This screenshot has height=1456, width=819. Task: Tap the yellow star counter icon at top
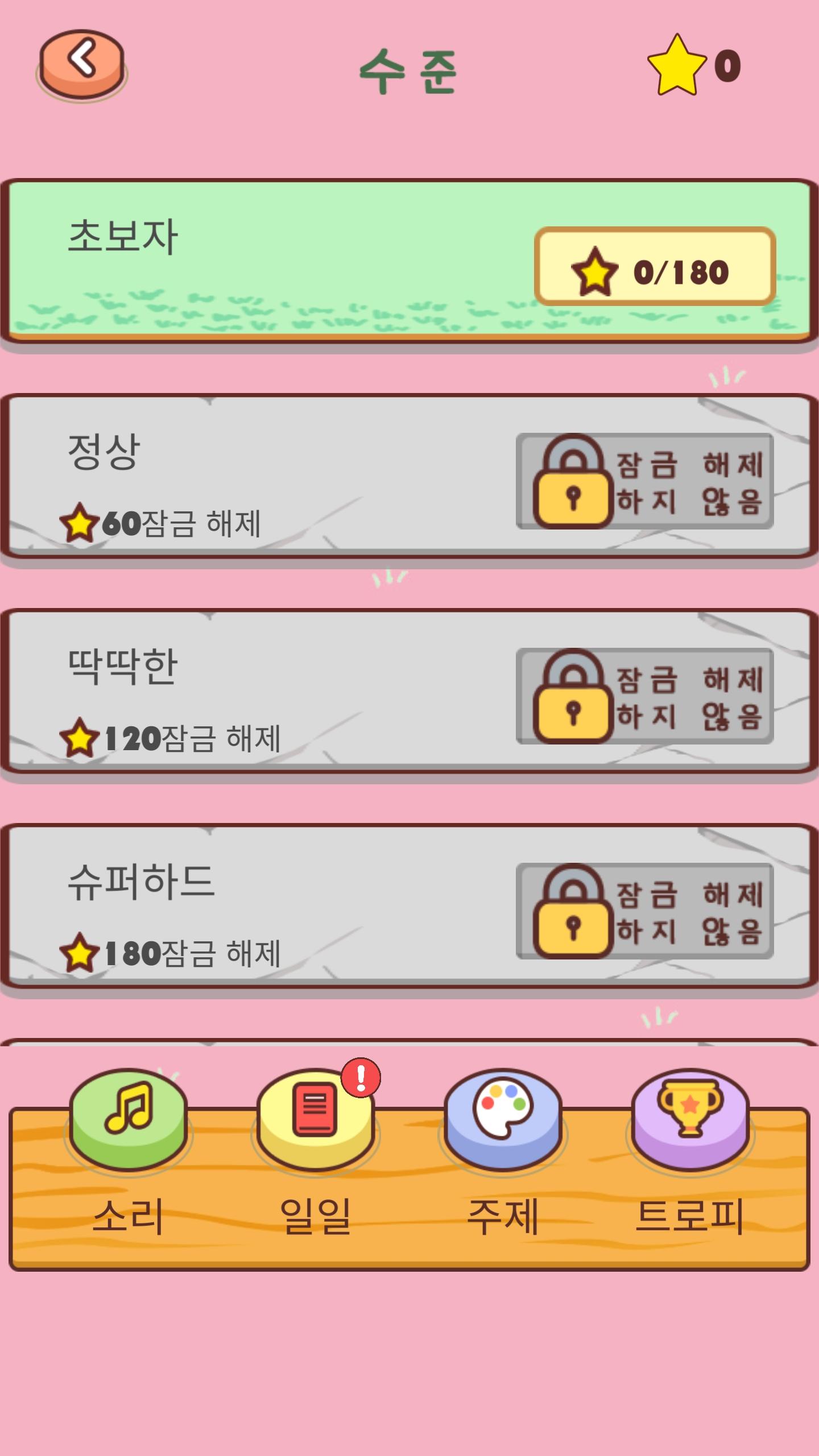tap(677, 65)
